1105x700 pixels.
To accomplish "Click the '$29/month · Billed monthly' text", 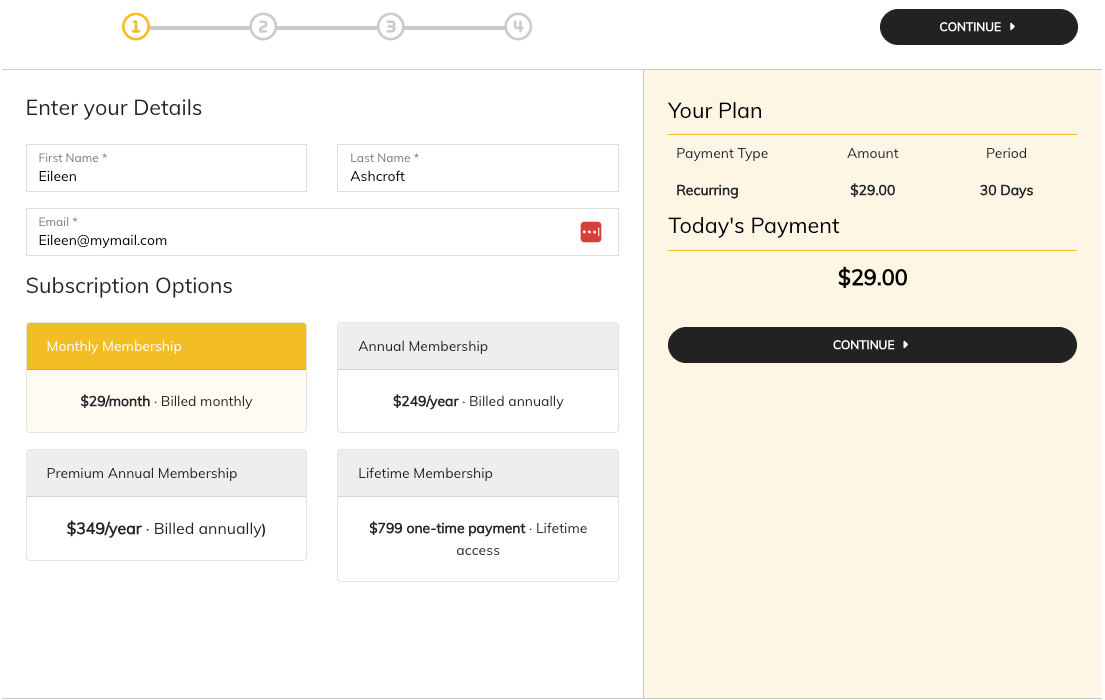I will click(166, 401).
